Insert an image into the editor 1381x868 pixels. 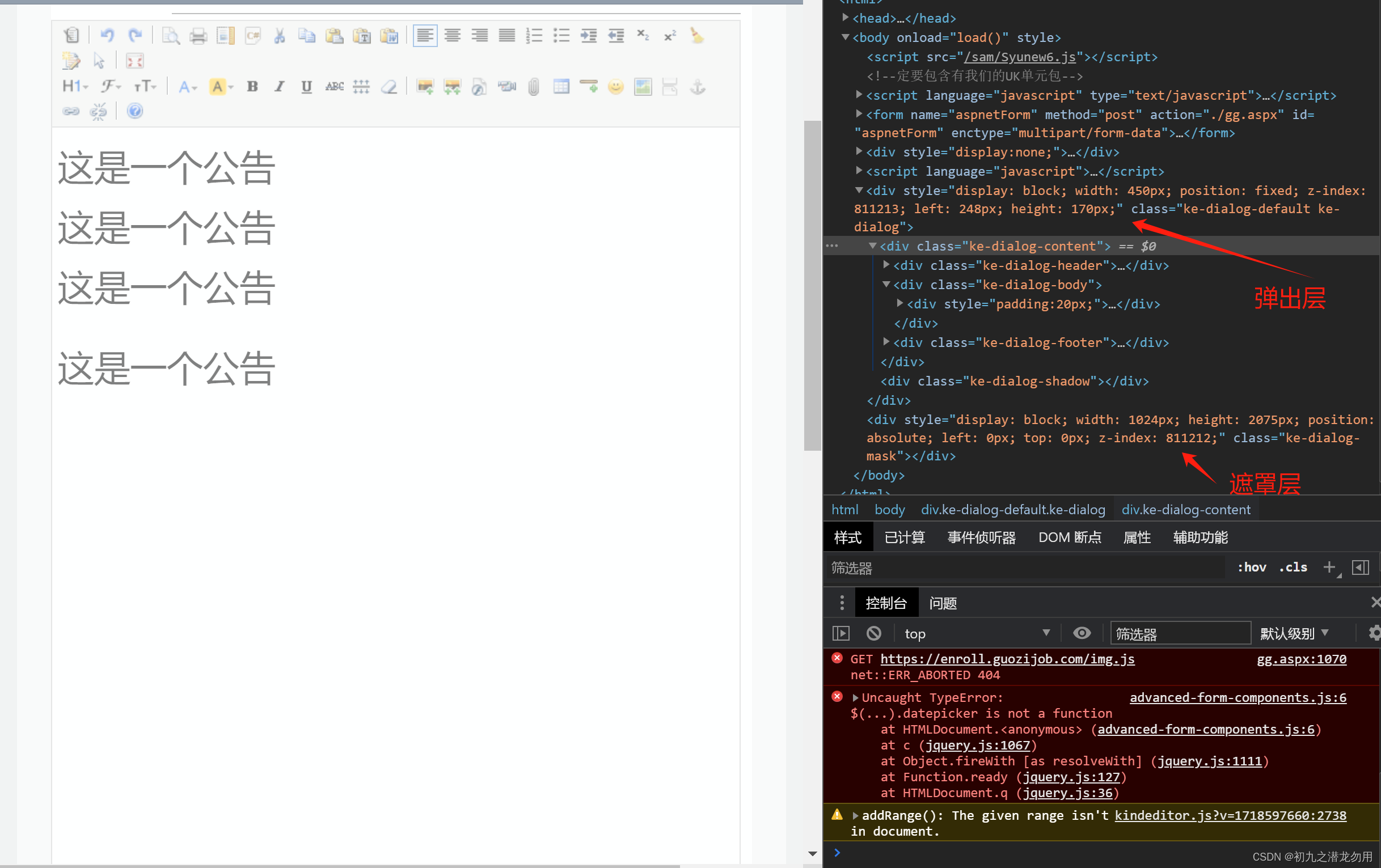tap(425, 87)
